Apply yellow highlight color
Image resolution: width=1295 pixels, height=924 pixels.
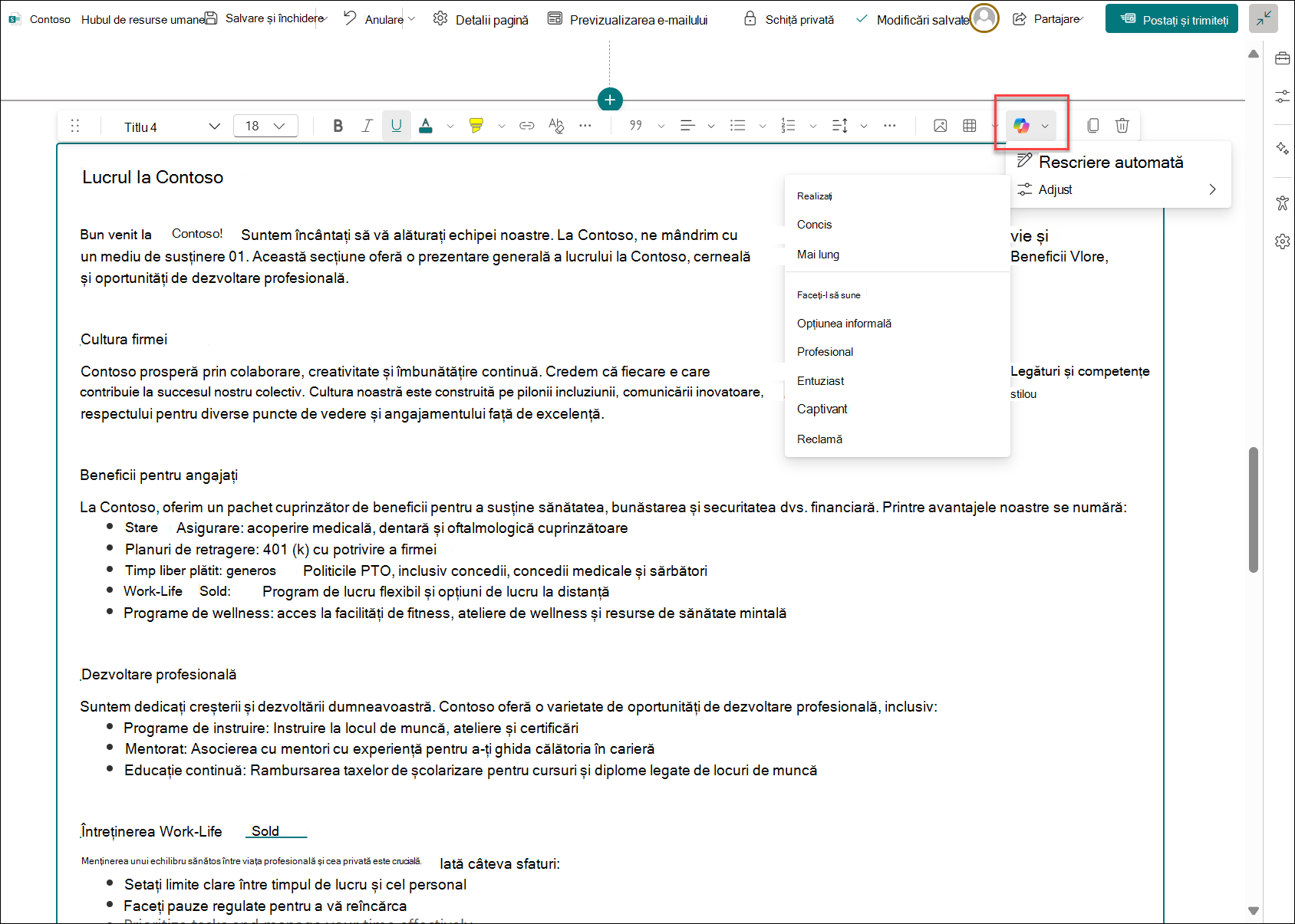pos(476,126)
